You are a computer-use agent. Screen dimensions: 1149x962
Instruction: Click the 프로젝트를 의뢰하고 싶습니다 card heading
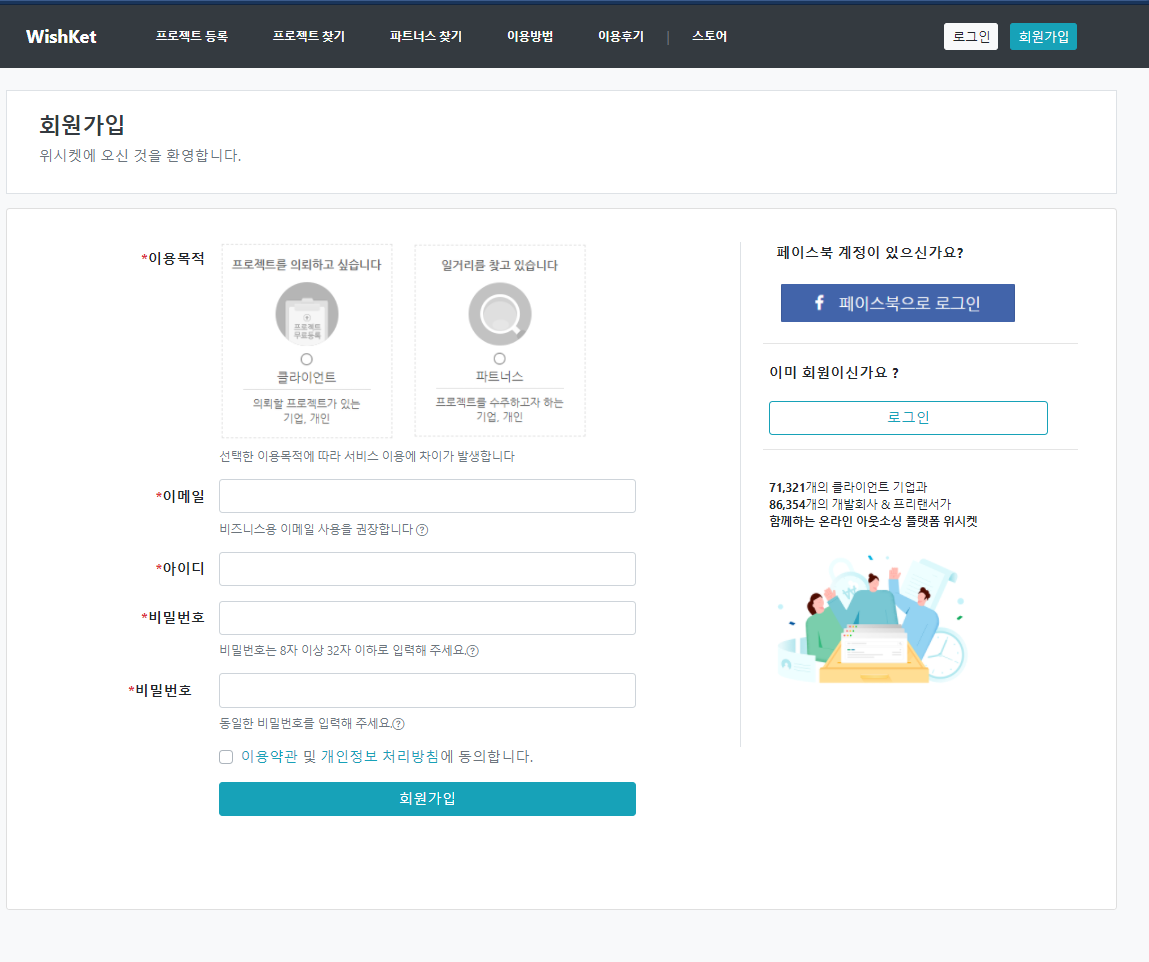(307, 264)
